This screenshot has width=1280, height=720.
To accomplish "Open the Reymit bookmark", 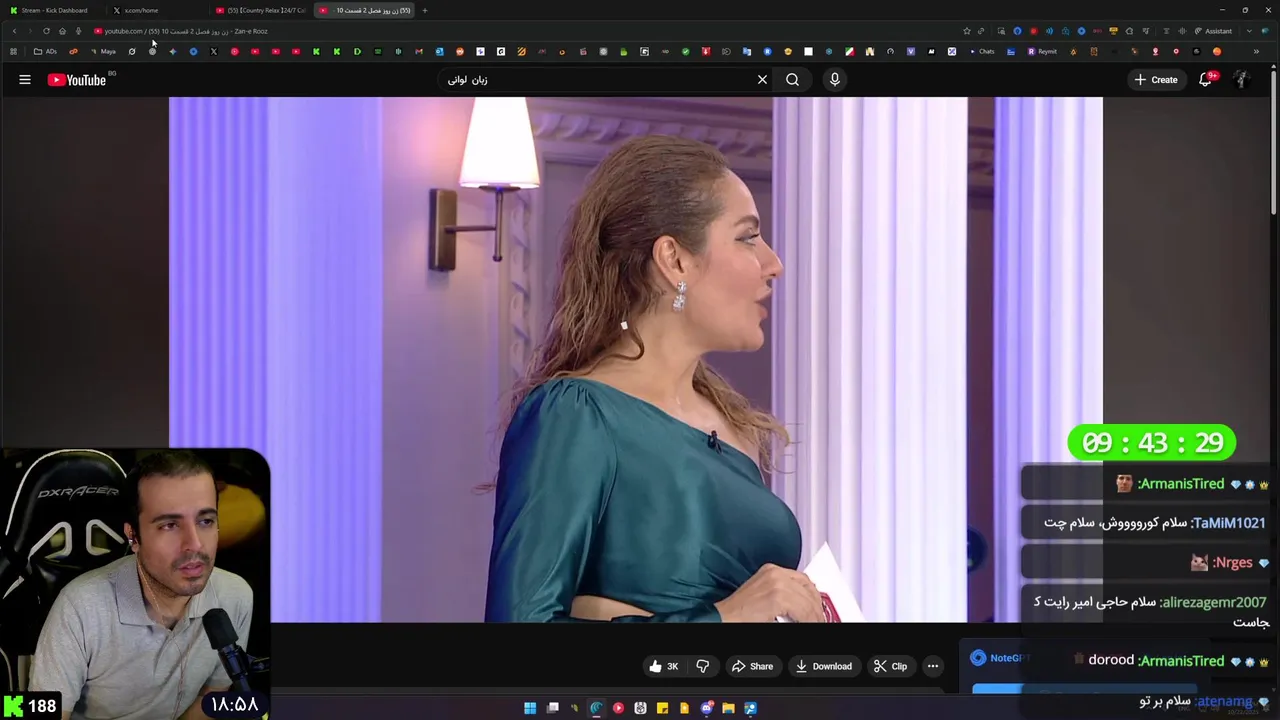I will point(1042,51).
